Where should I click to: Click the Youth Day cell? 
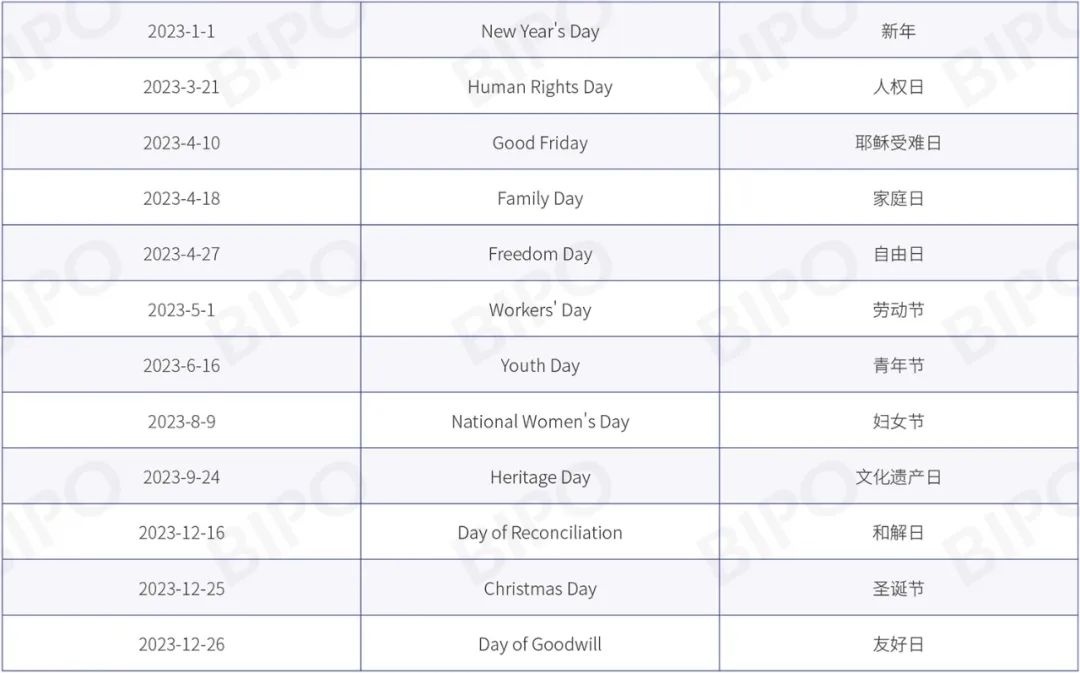(540, 366)
